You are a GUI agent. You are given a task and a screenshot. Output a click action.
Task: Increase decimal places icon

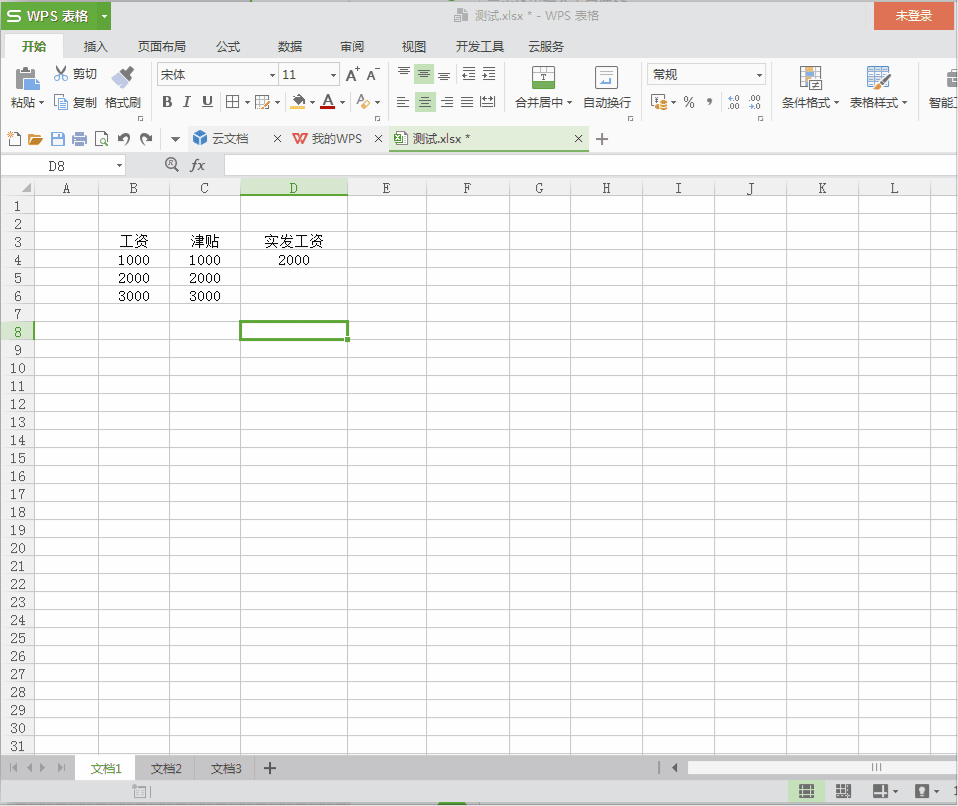pos(734,102)
